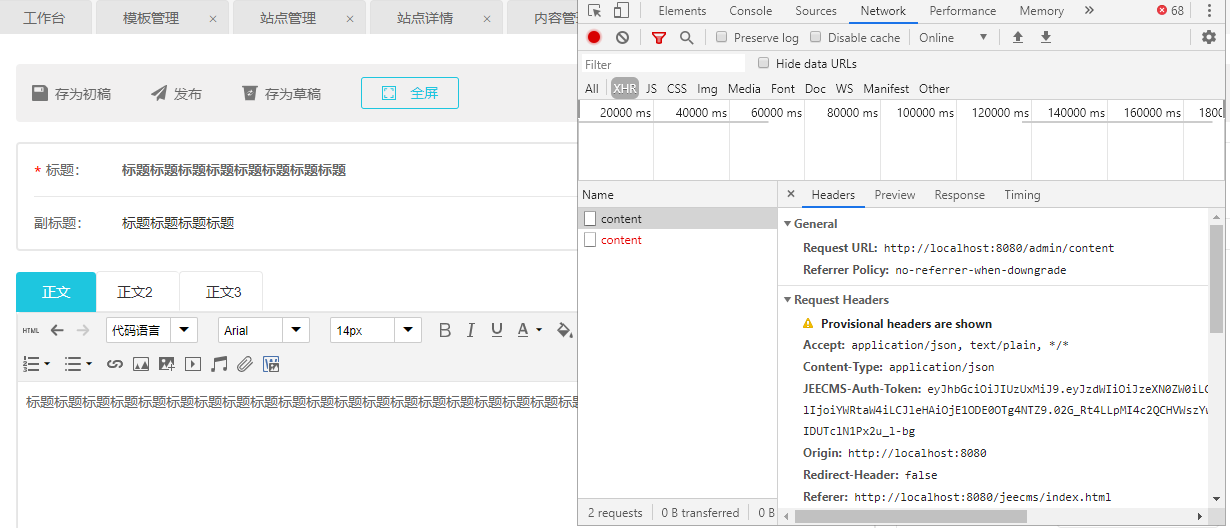The height and width of the screenshot is (528, 1230).
Task: Click the 发布 publish button
Action: pyautogui.click(x=176, y=94)
